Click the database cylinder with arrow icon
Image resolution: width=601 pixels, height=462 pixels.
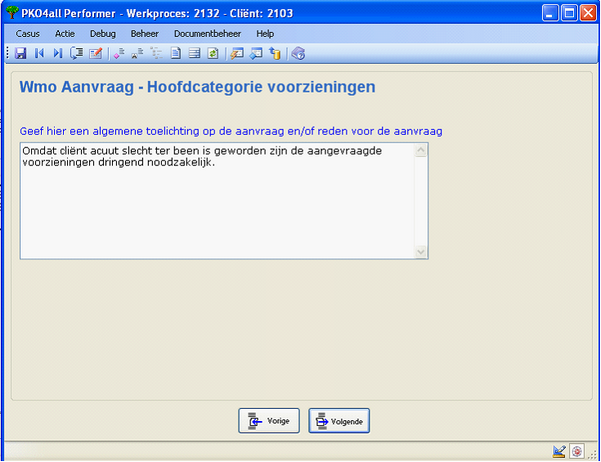point(275,53)
